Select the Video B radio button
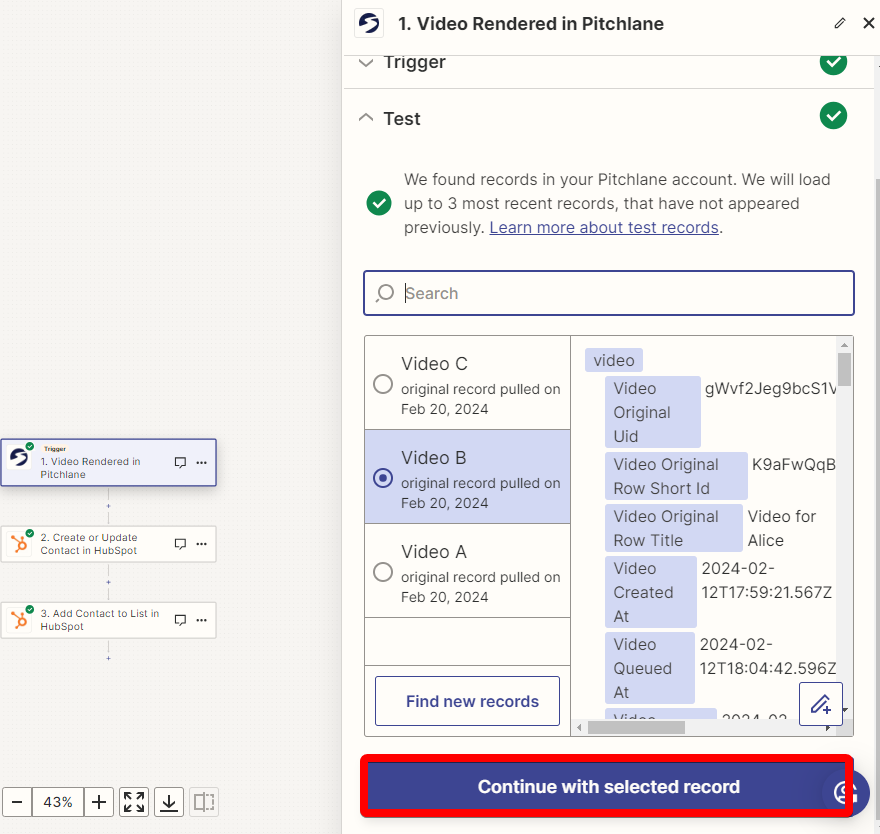This screenshot has height=834, width=880. [x=383, y=478]
